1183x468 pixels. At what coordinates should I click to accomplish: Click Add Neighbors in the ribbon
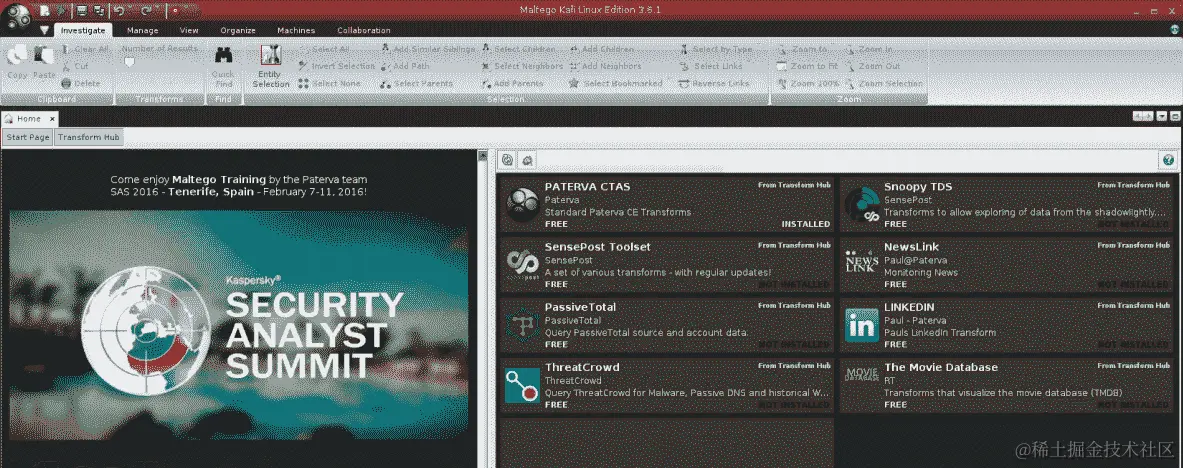(x=605, y=66)
